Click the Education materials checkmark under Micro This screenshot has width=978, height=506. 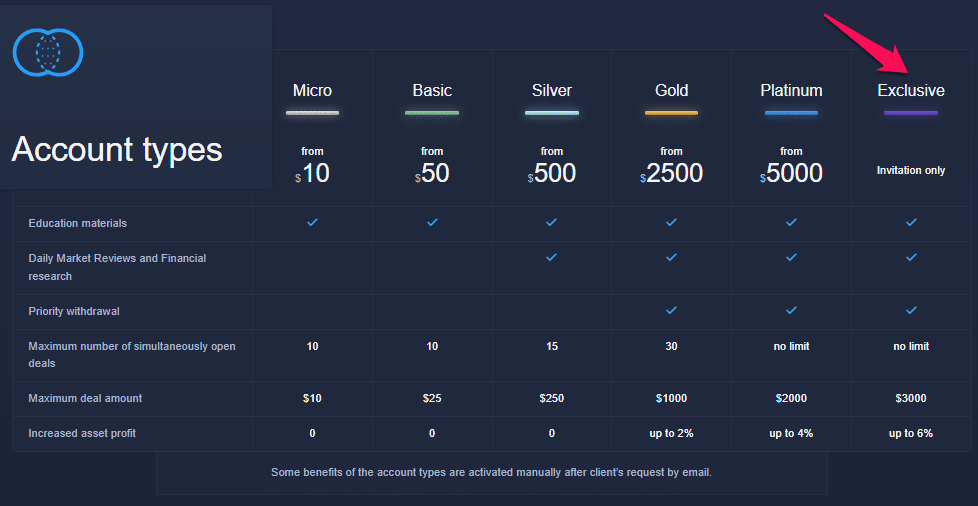click(x=312, y=222)
